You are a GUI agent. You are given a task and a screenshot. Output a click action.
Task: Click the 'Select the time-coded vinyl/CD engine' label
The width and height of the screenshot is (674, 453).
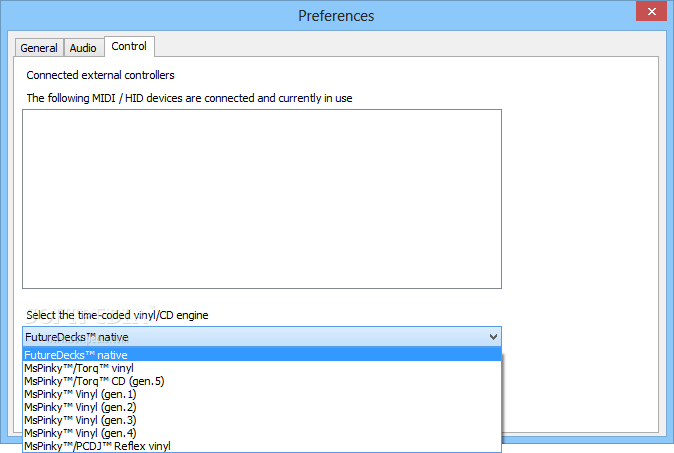click(x=117, y=315)
